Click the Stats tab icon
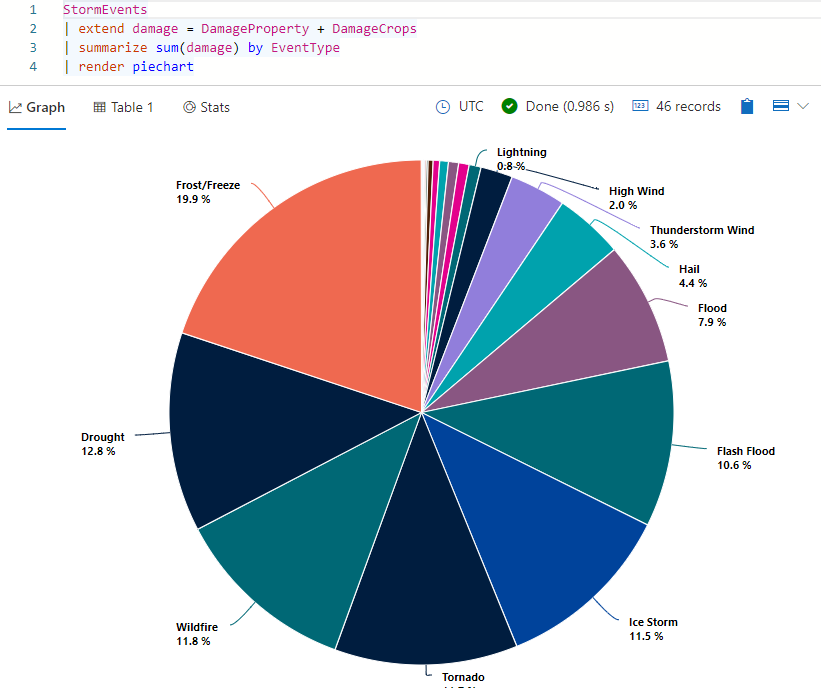Image resolution: width=821 pixels, height=688 pixels. tap(189, 107)
